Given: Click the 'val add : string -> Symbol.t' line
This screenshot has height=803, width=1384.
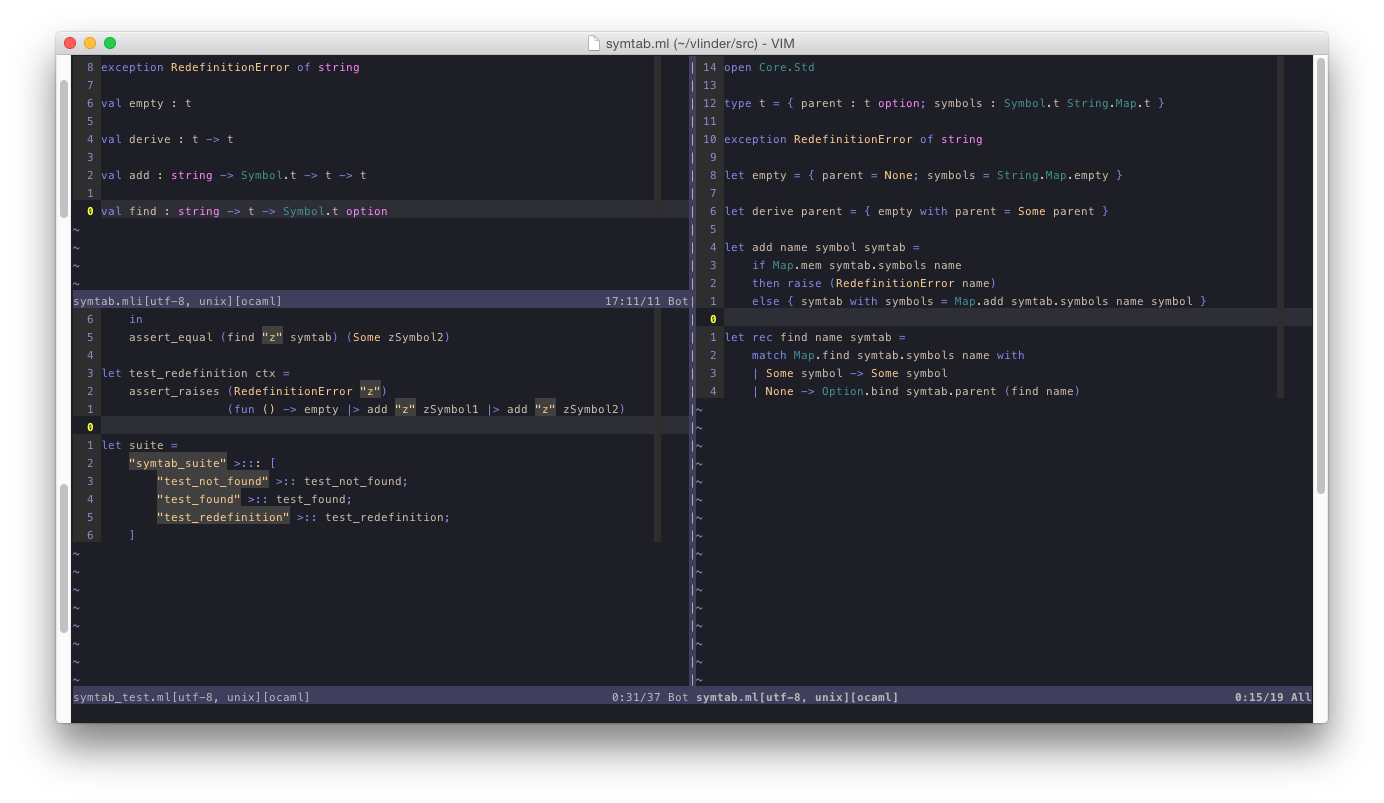Looking at the screenshot, I should (x=234, y=175).
